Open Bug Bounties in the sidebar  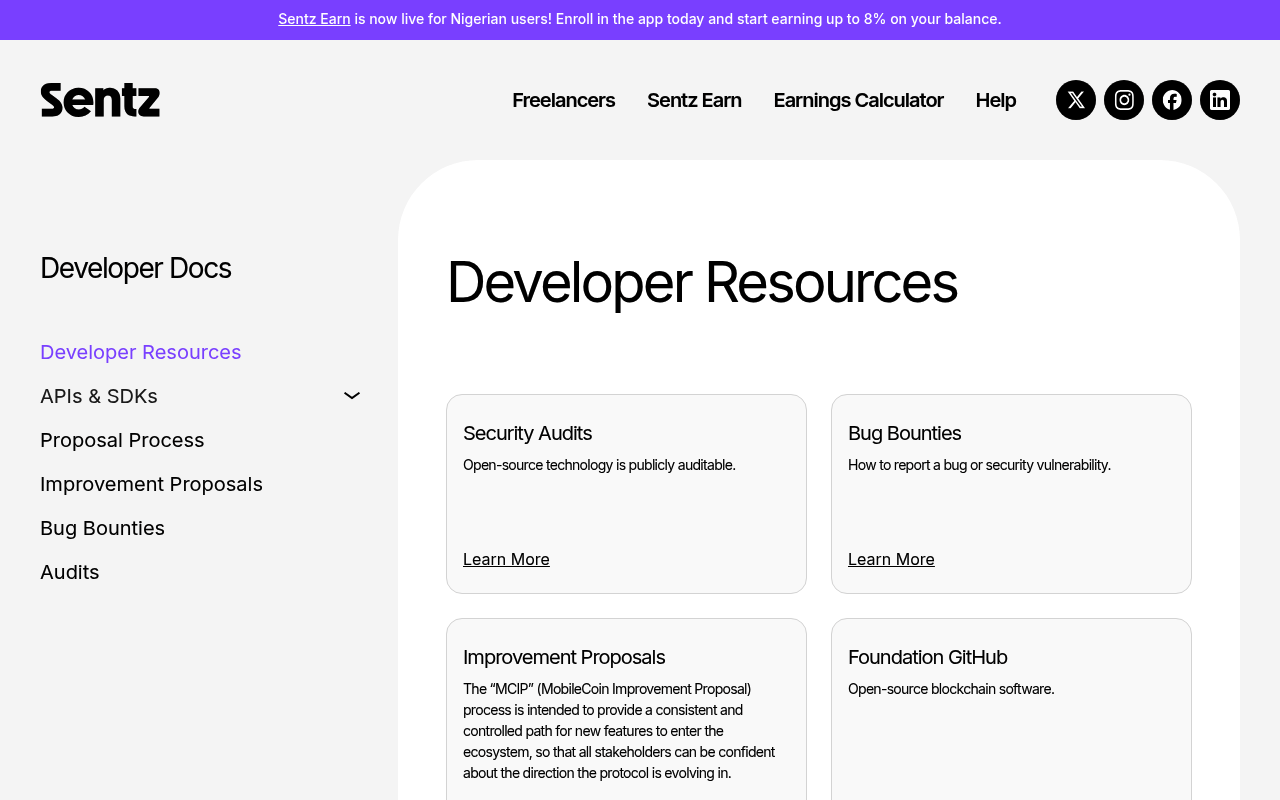[102, 528]
